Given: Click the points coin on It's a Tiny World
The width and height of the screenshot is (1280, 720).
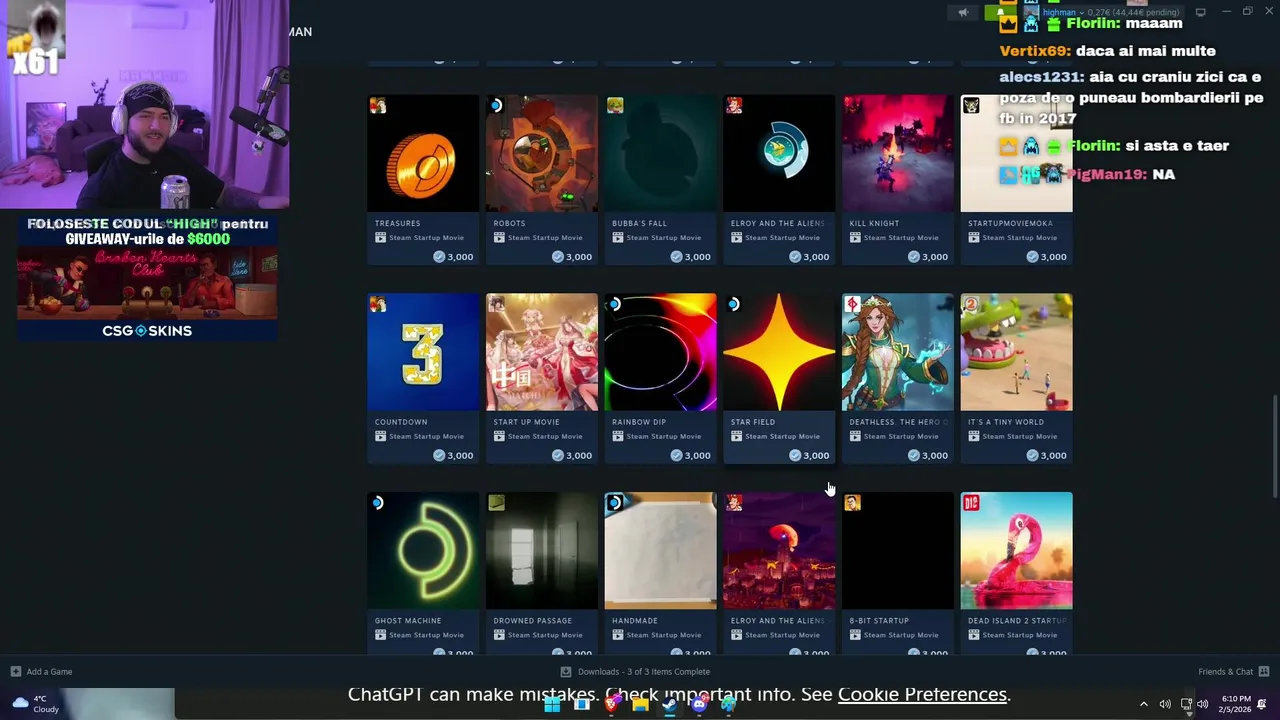Looking at the screenshot, I should pos(1032,455).
